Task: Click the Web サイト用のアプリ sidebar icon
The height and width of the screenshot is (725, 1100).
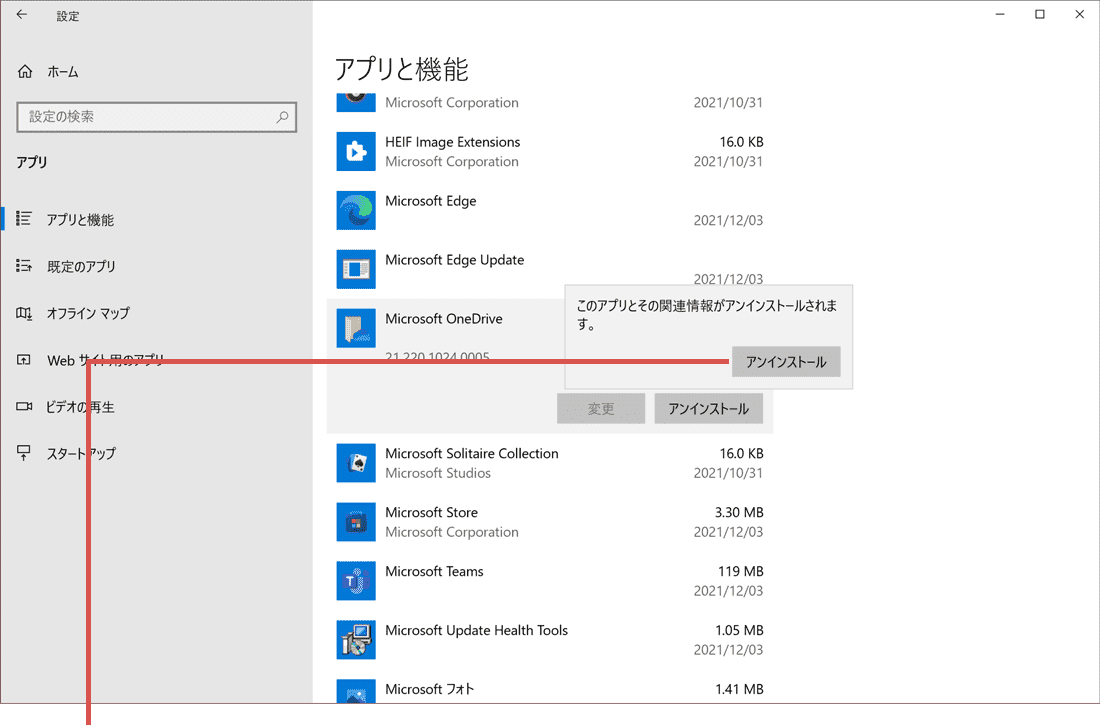Action: click(x=24, y=360)
